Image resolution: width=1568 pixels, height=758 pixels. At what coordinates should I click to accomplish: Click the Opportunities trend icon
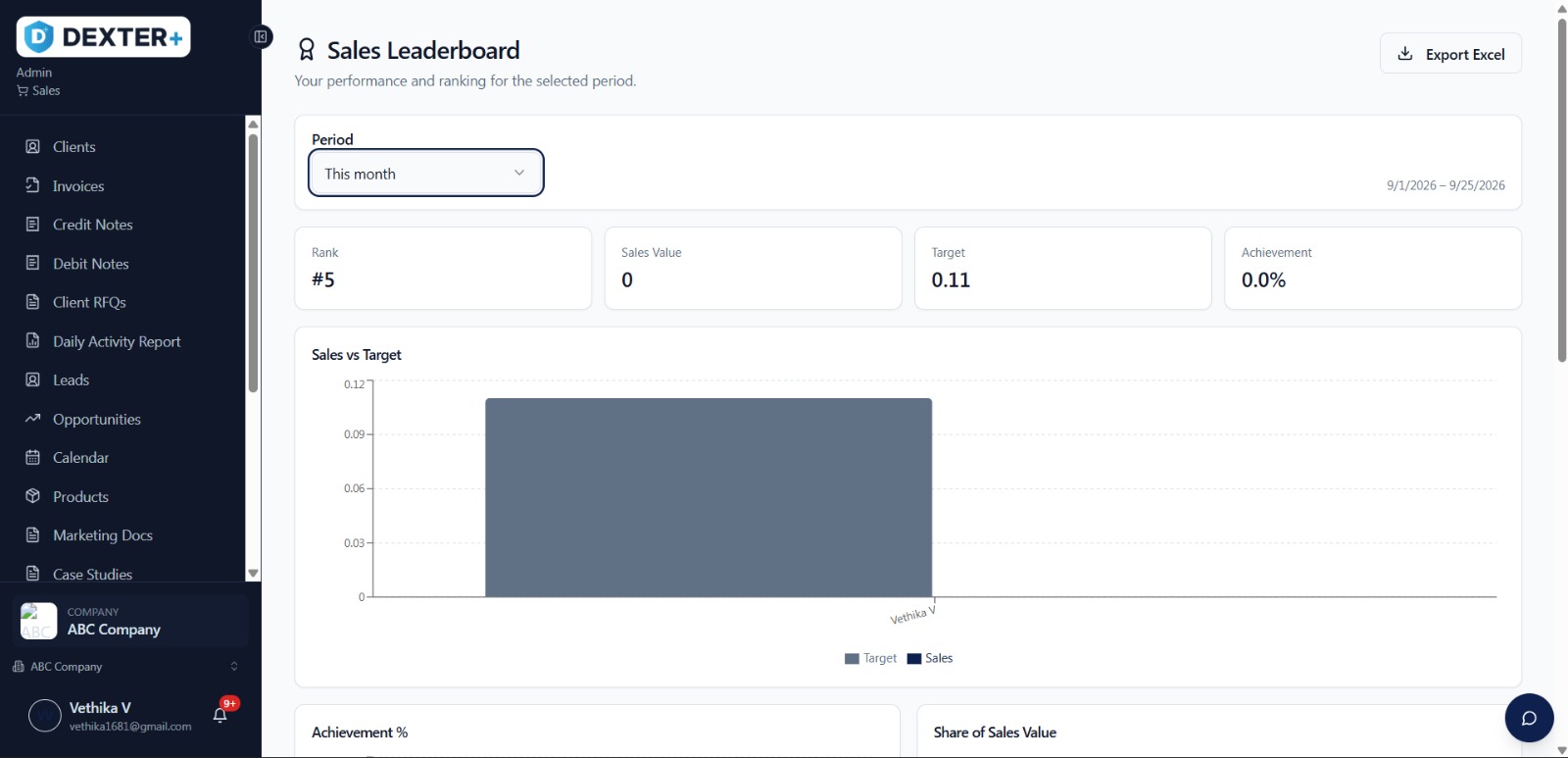[x=32, y=419]
